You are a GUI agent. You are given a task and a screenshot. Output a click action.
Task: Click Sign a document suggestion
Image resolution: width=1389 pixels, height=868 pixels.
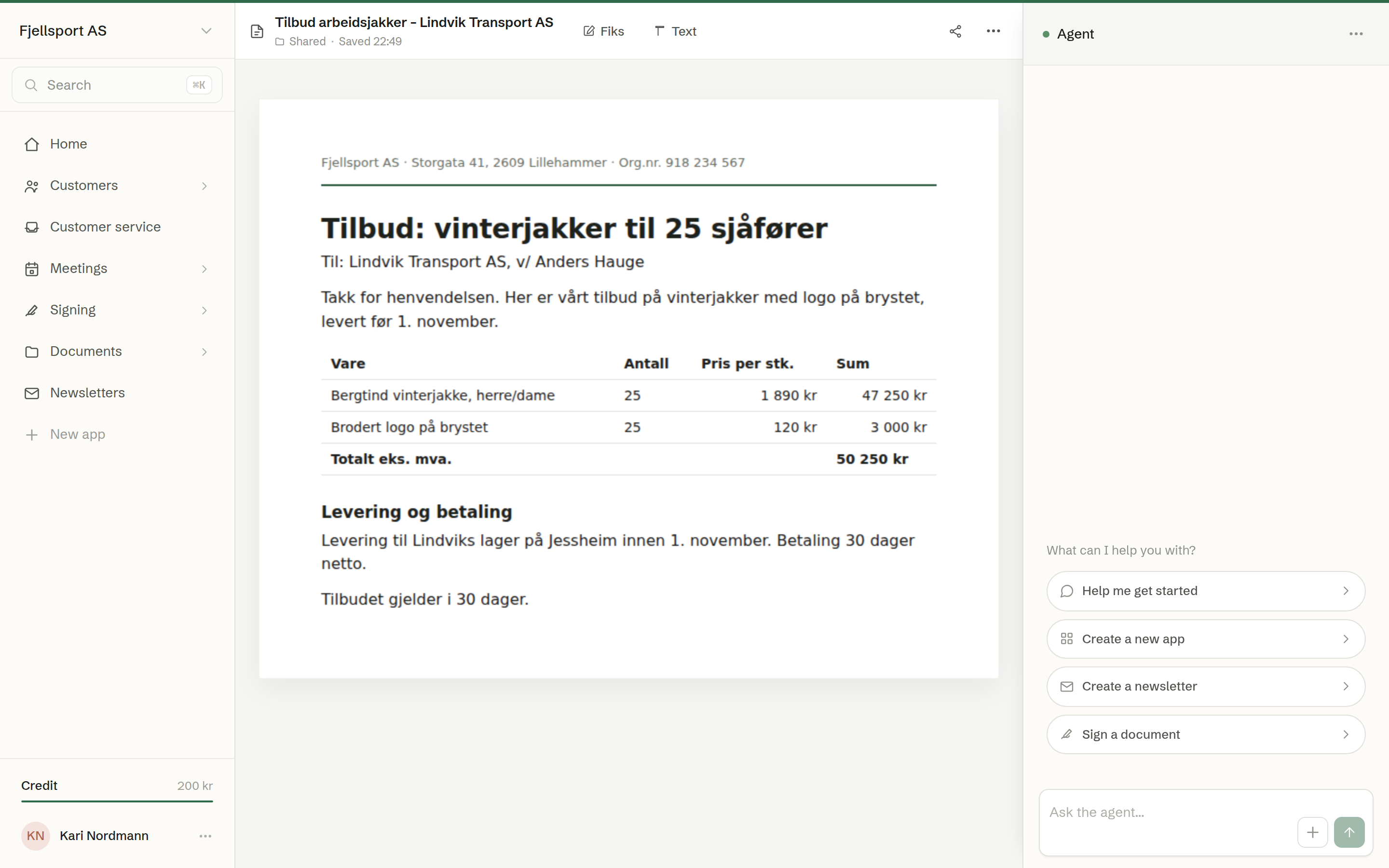tap(1205, 734)
